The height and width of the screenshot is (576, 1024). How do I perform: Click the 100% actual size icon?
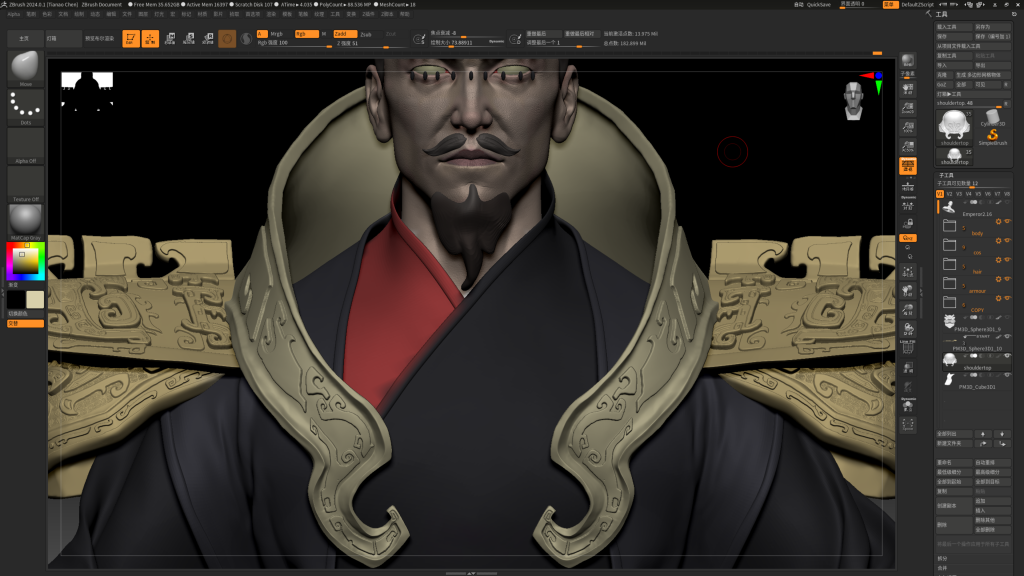click(908, 127)
